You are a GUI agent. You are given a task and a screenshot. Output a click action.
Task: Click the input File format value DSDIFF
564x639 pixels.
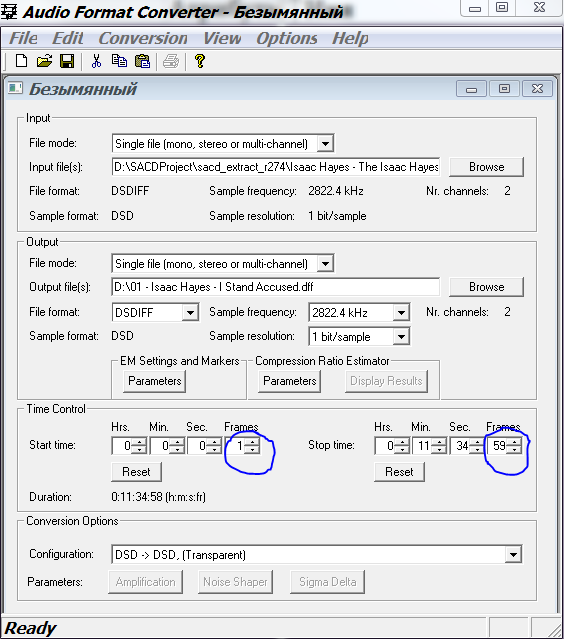[x=130, y=191]
